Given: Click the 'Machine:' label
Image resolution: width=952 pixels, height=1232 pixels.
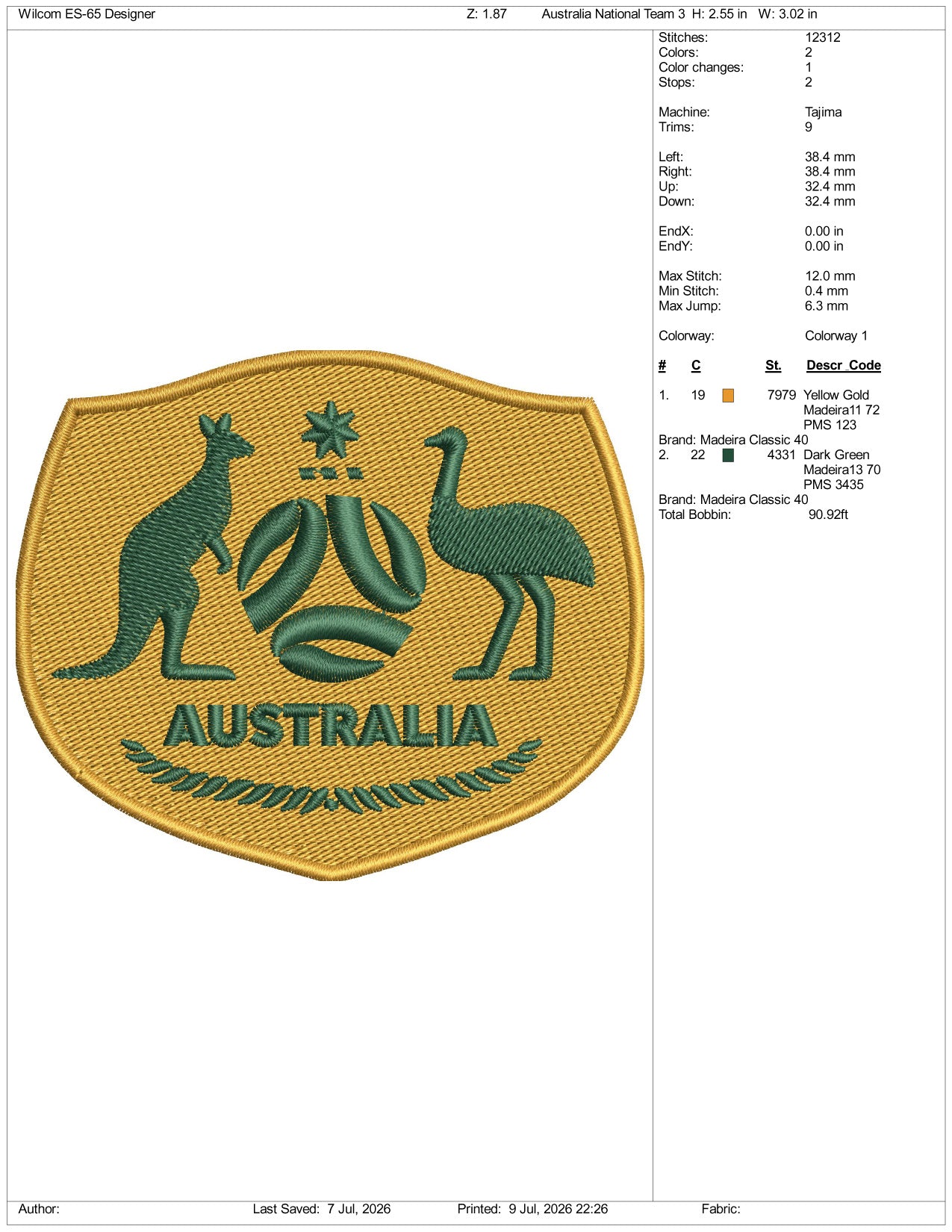Looking at the screenshot, I should click(684, 112).
